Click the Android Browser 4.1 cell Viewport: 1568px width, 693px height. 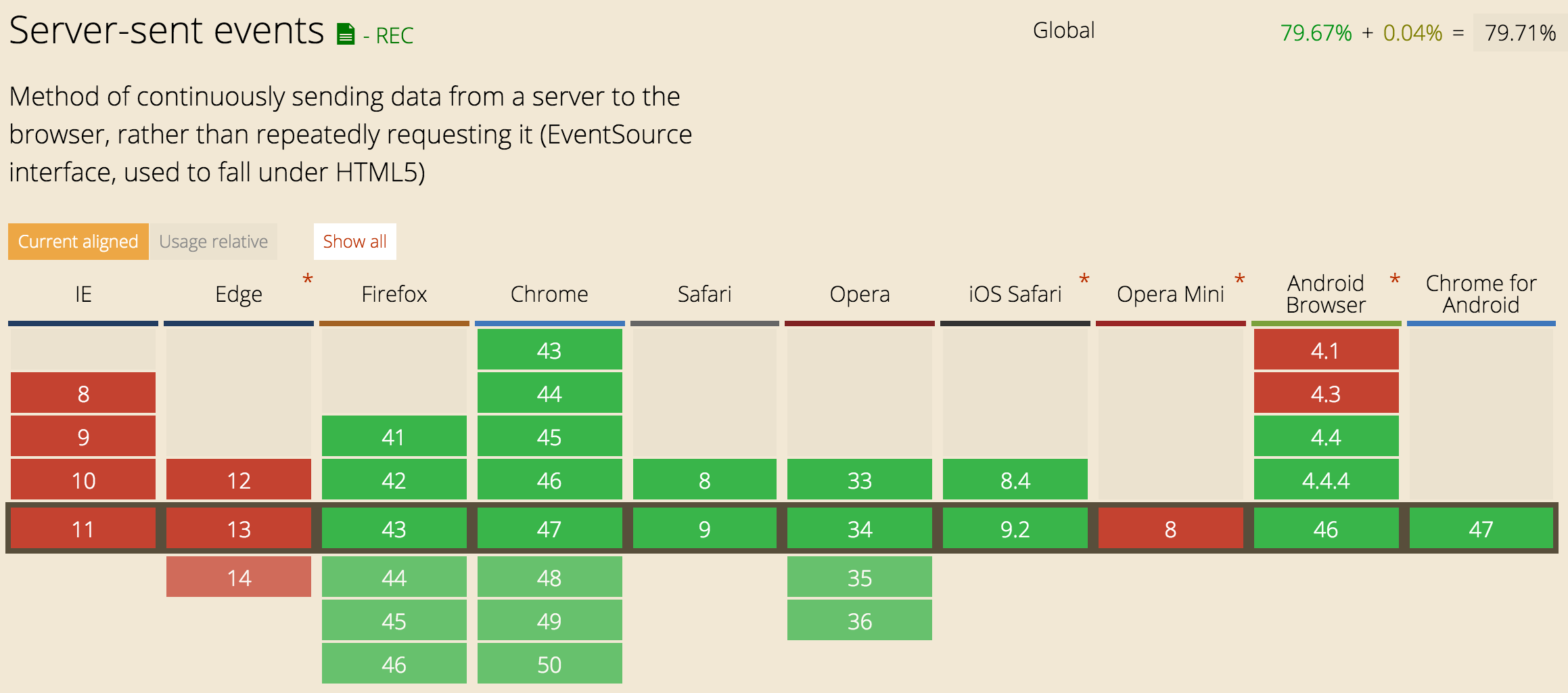click(1326, 350)
